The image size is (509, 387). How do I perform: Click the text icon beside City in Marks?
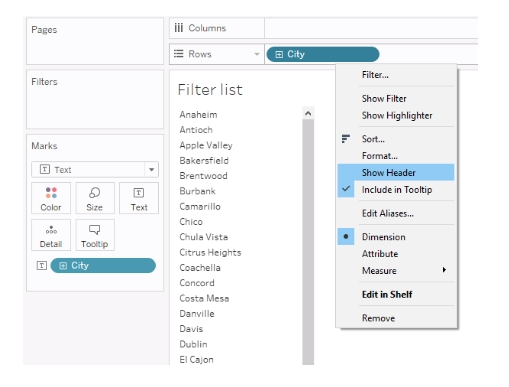click(42, 265)
